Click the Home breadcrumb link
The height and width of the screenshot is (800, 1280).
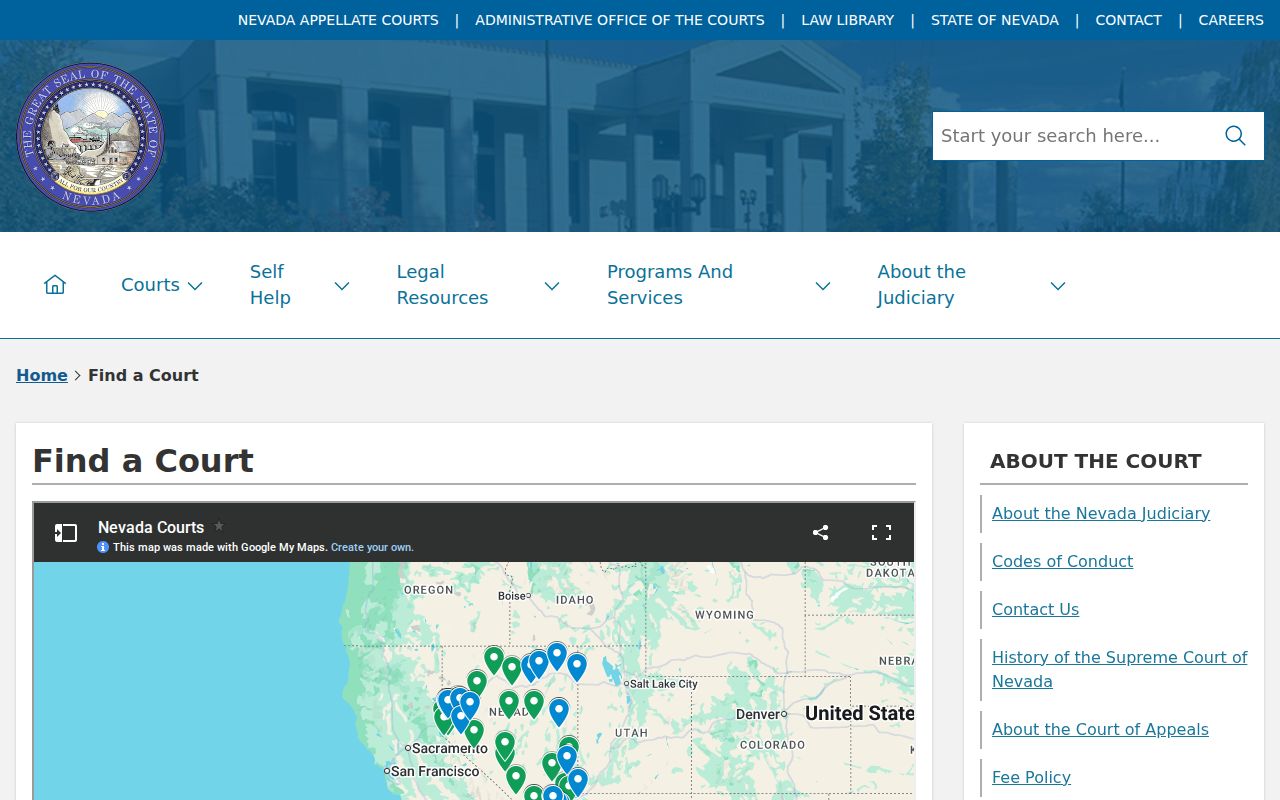pos(42,375)
